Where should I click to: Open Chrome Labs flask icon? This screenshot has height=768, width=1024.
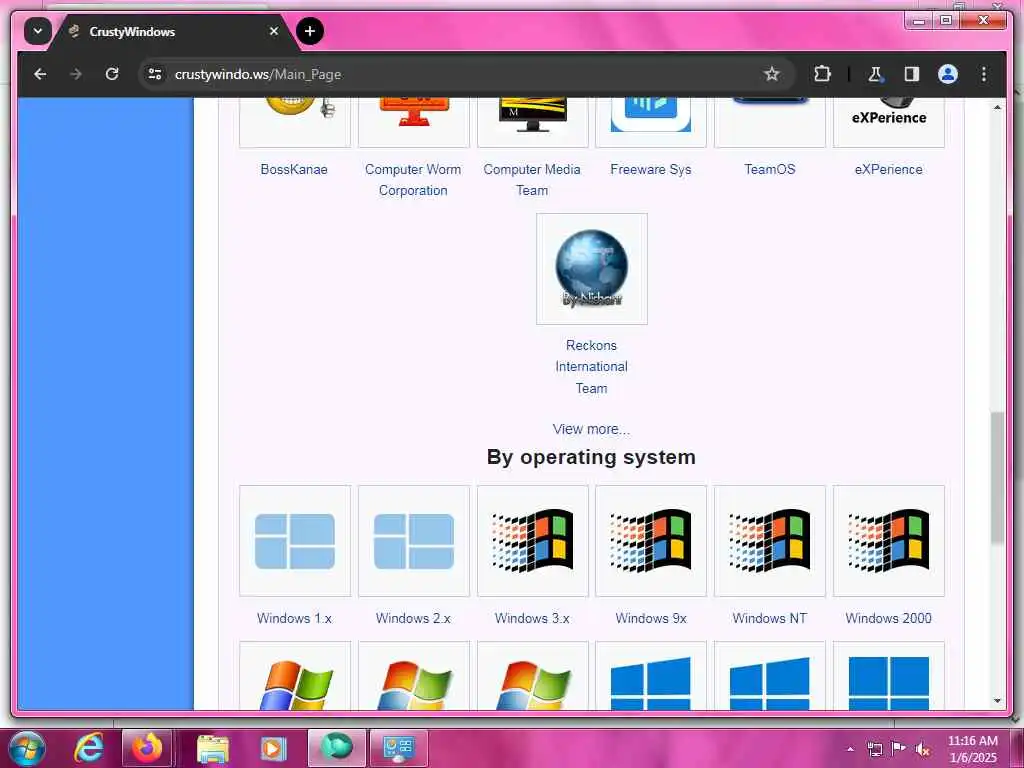(875, 74)
